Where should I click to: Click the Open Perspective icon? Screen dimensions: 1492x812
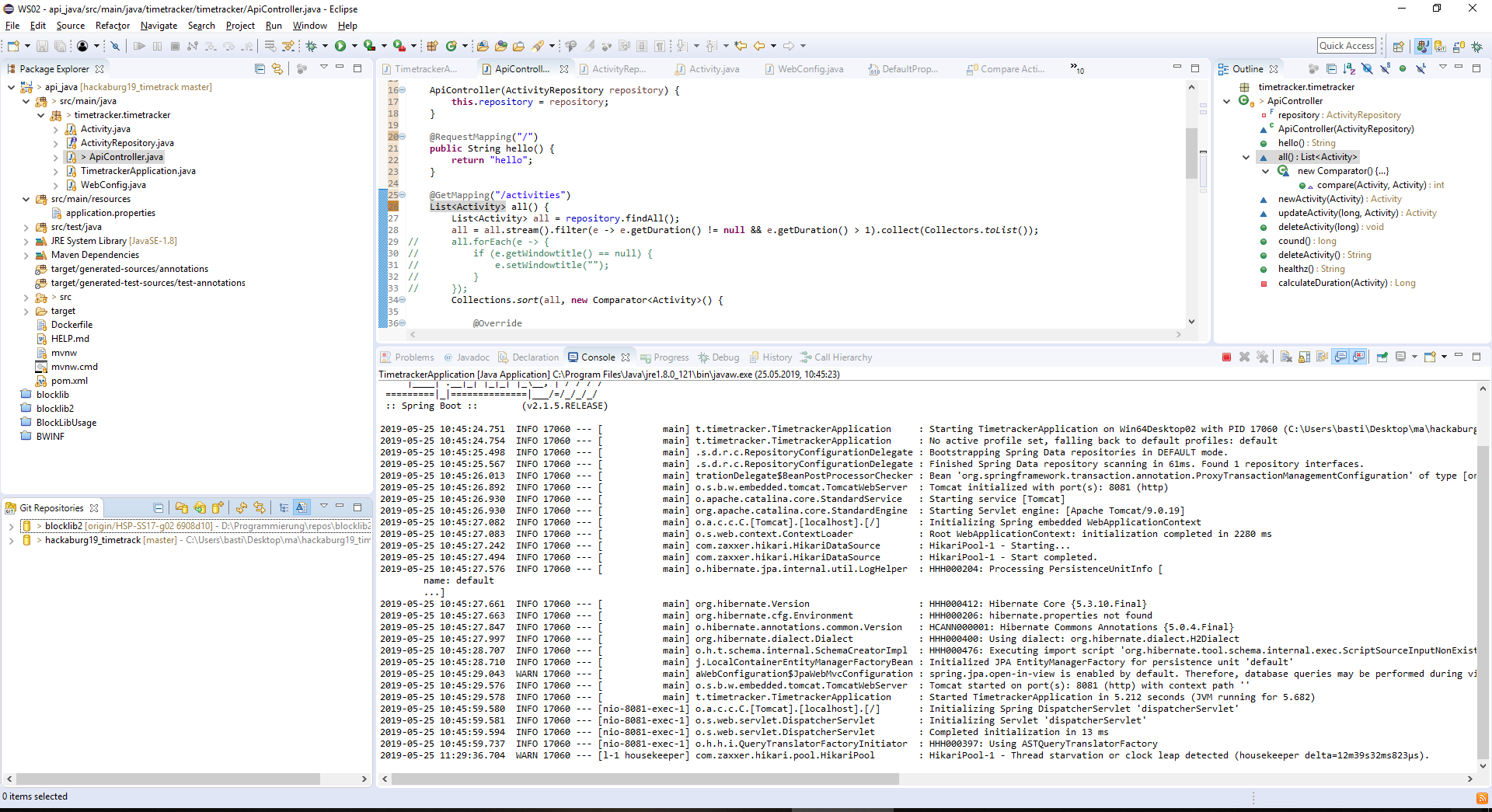1398,47
